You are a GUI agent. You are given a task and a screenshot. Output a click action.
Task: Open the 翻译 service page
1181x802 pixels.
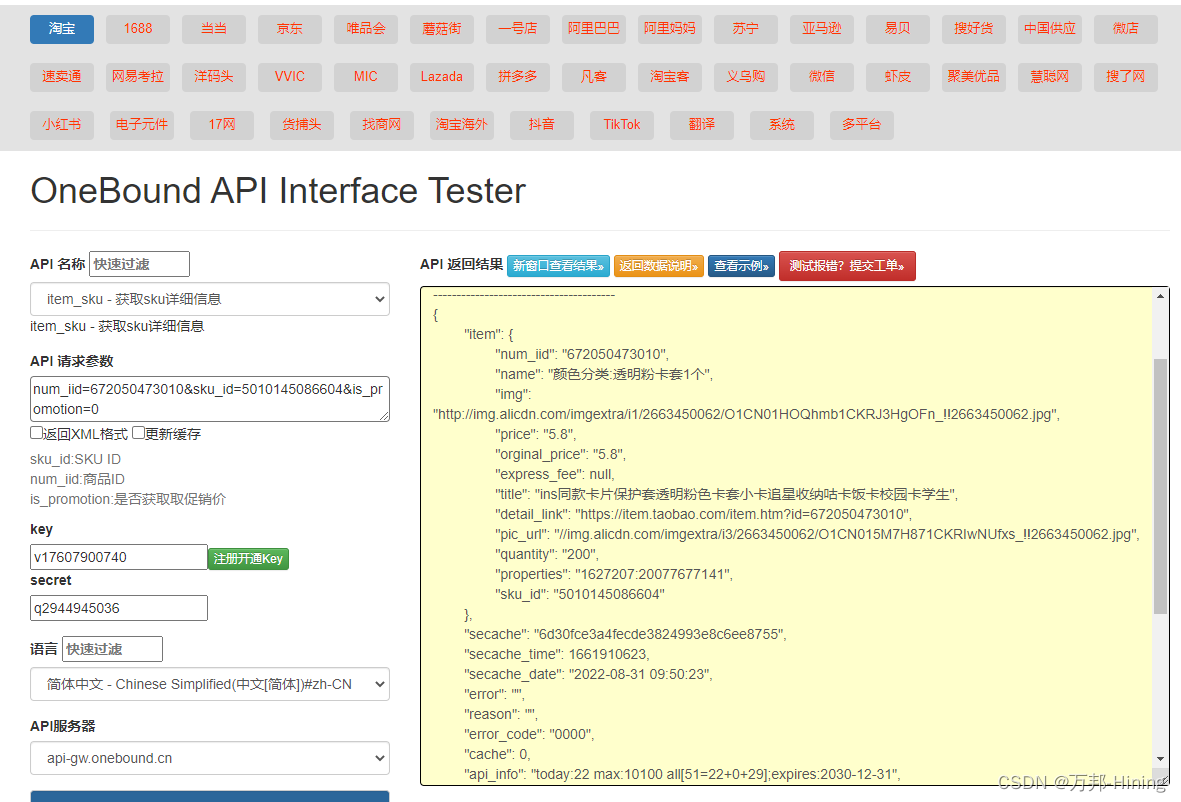click(701, 125)
